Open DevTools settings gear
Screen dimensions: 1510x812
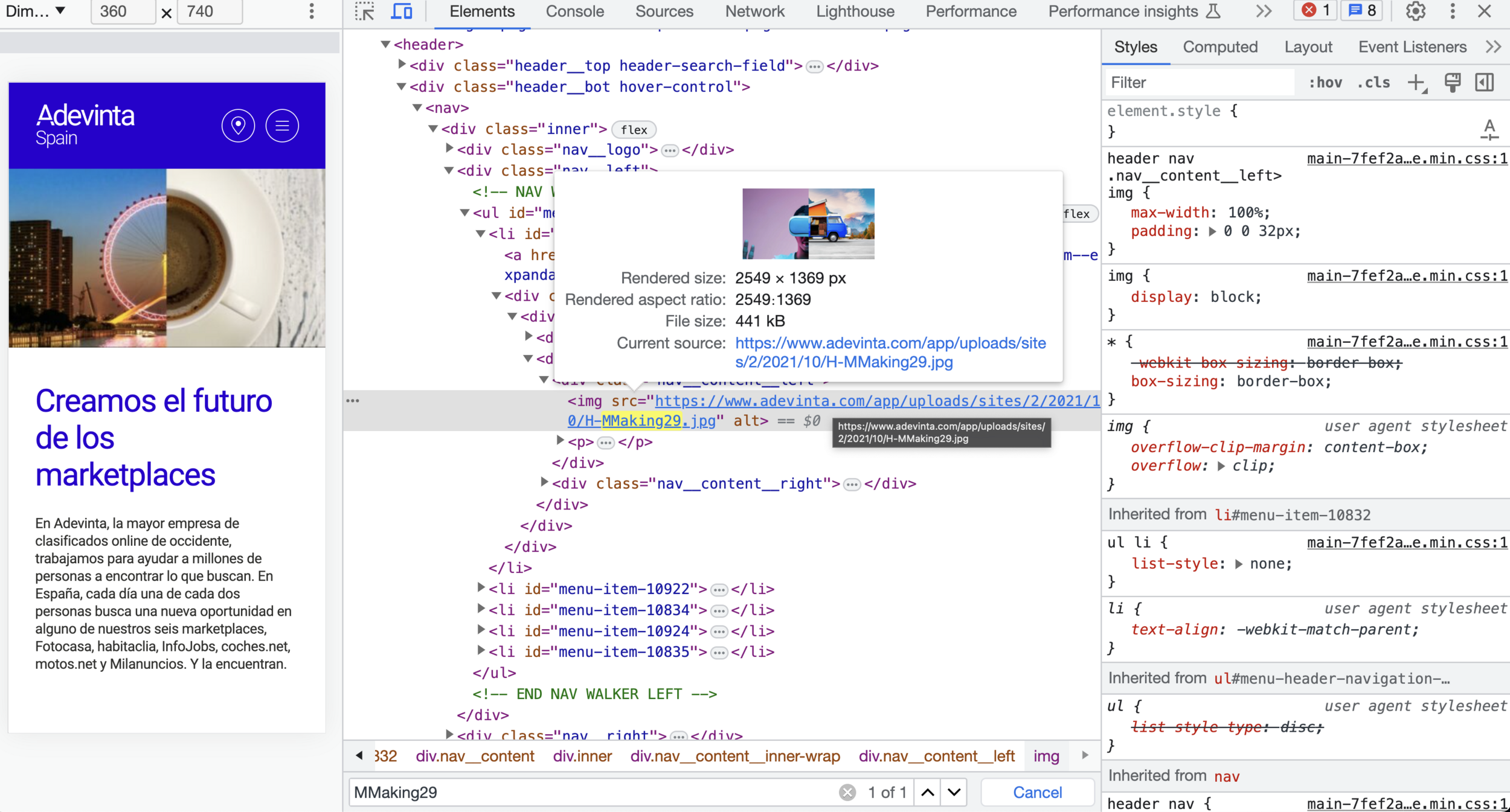[x=1415, y=11]
